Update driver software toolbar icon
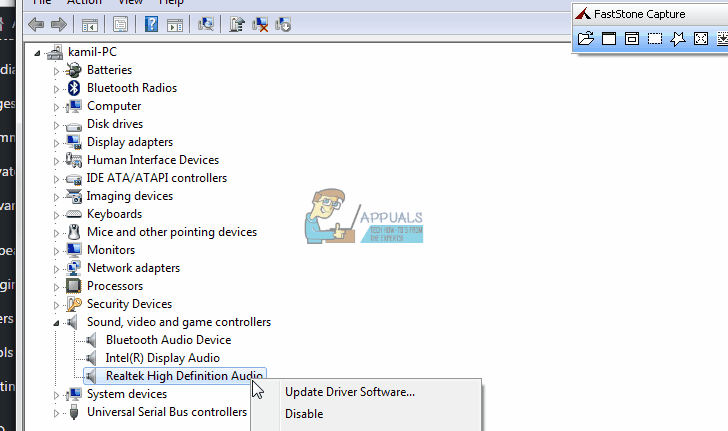 [237, 24]
